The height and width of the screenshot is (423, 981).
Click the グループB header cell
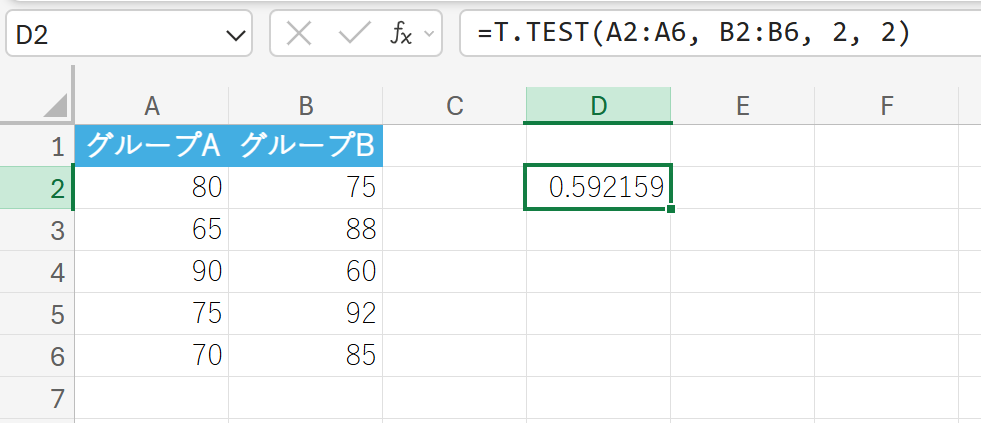coord(306,146)
